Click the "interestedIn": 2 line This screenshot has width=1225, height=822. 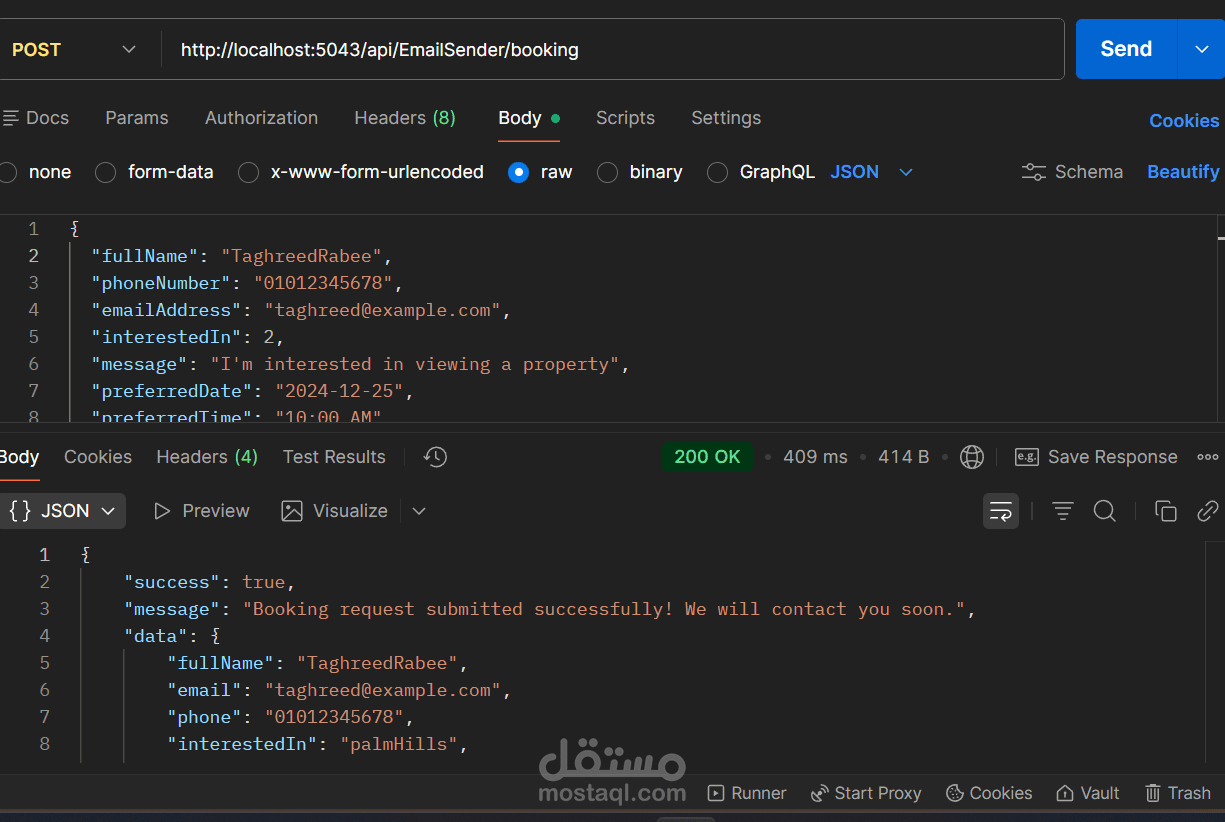188,337
